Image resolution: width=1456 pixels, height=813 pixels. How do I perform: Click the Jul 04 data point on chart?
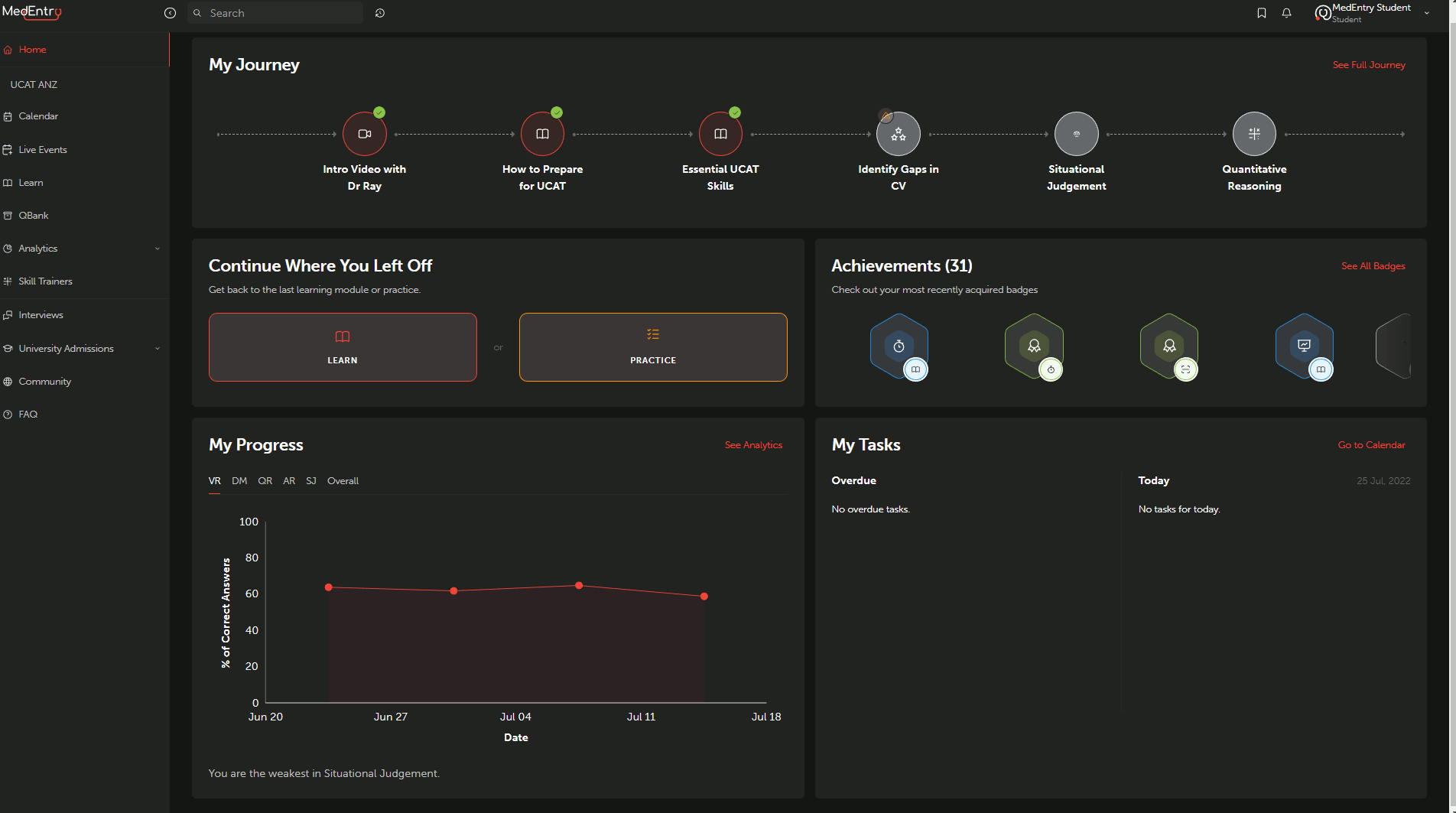pyautogui.click(x=579, y=586)
